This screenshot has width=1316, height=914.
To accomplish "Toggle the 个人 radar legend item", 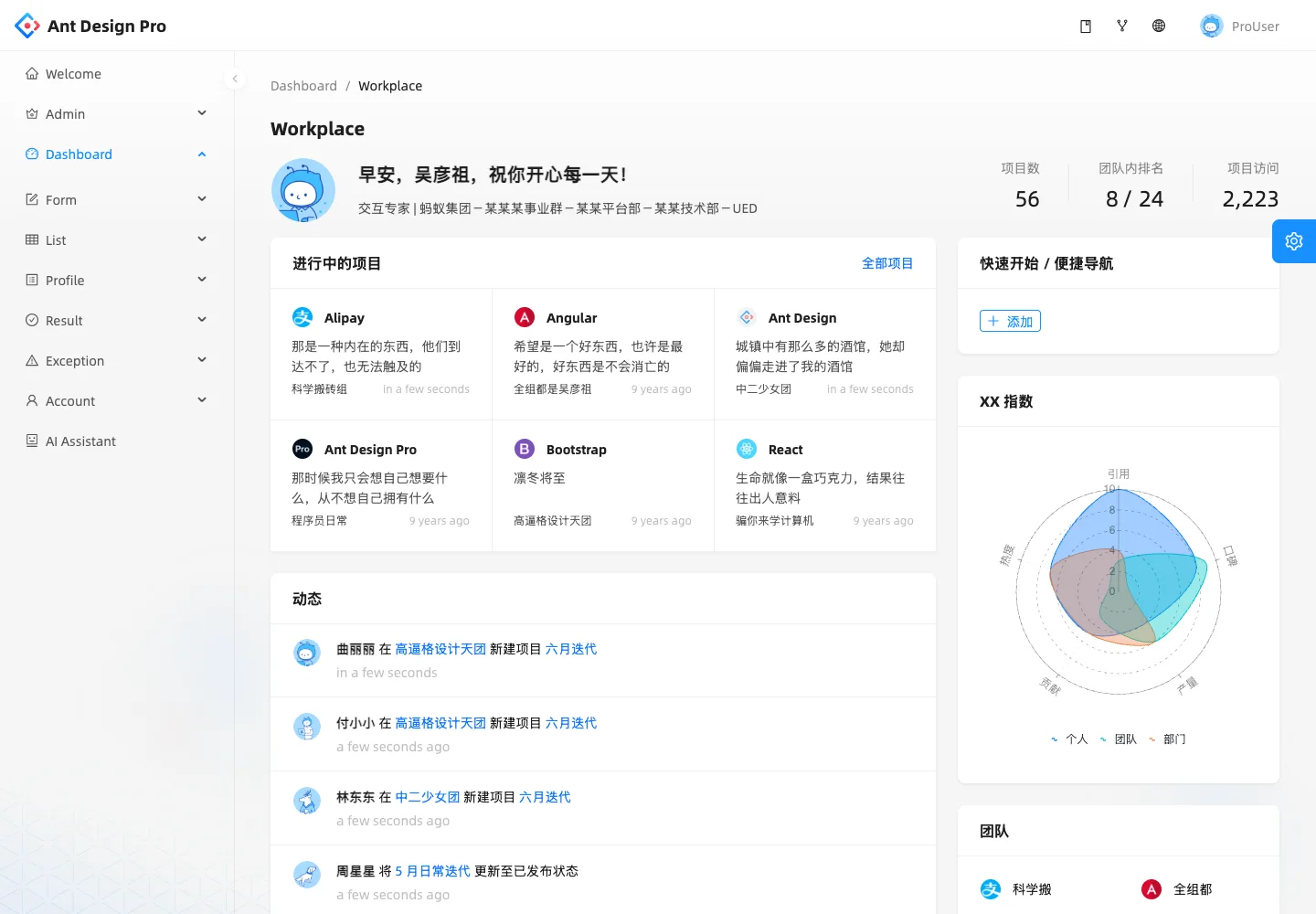I will [1068, 739].
